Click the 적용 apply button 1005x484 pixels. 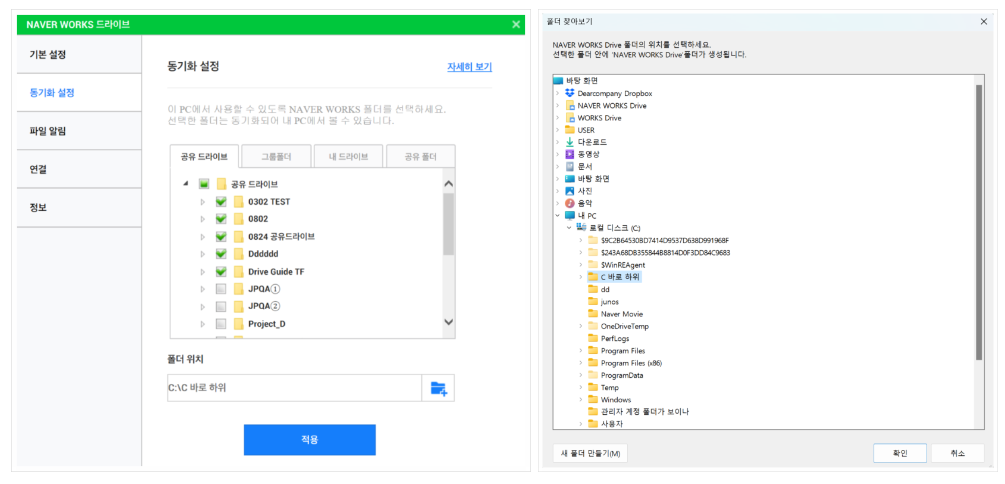coord(310,440)
